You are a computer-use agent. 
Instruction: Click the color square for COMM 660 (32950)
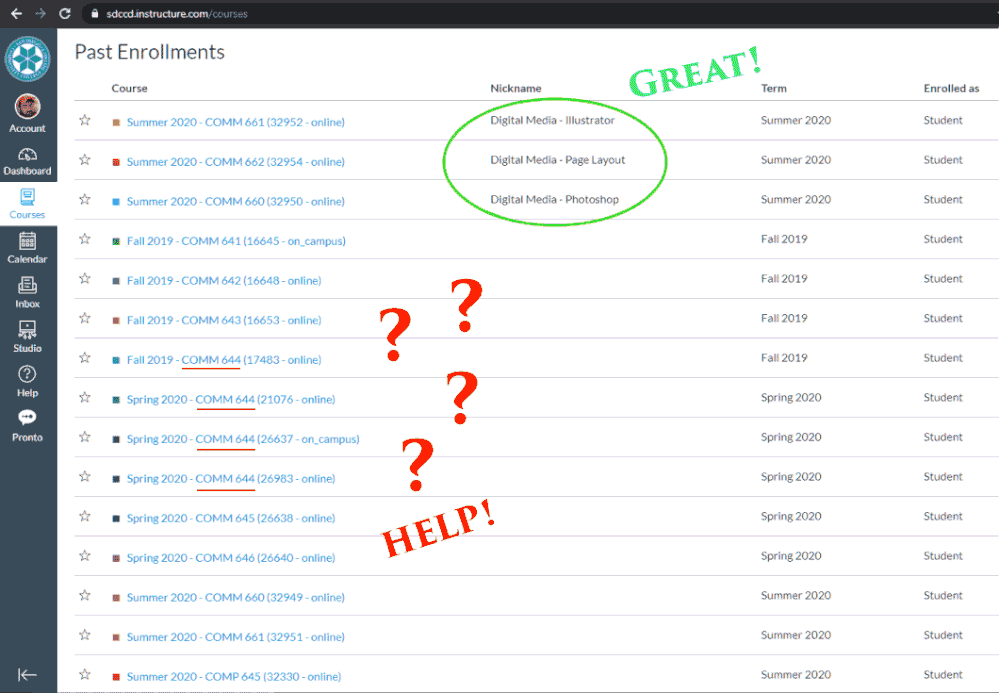click(117, 202)
